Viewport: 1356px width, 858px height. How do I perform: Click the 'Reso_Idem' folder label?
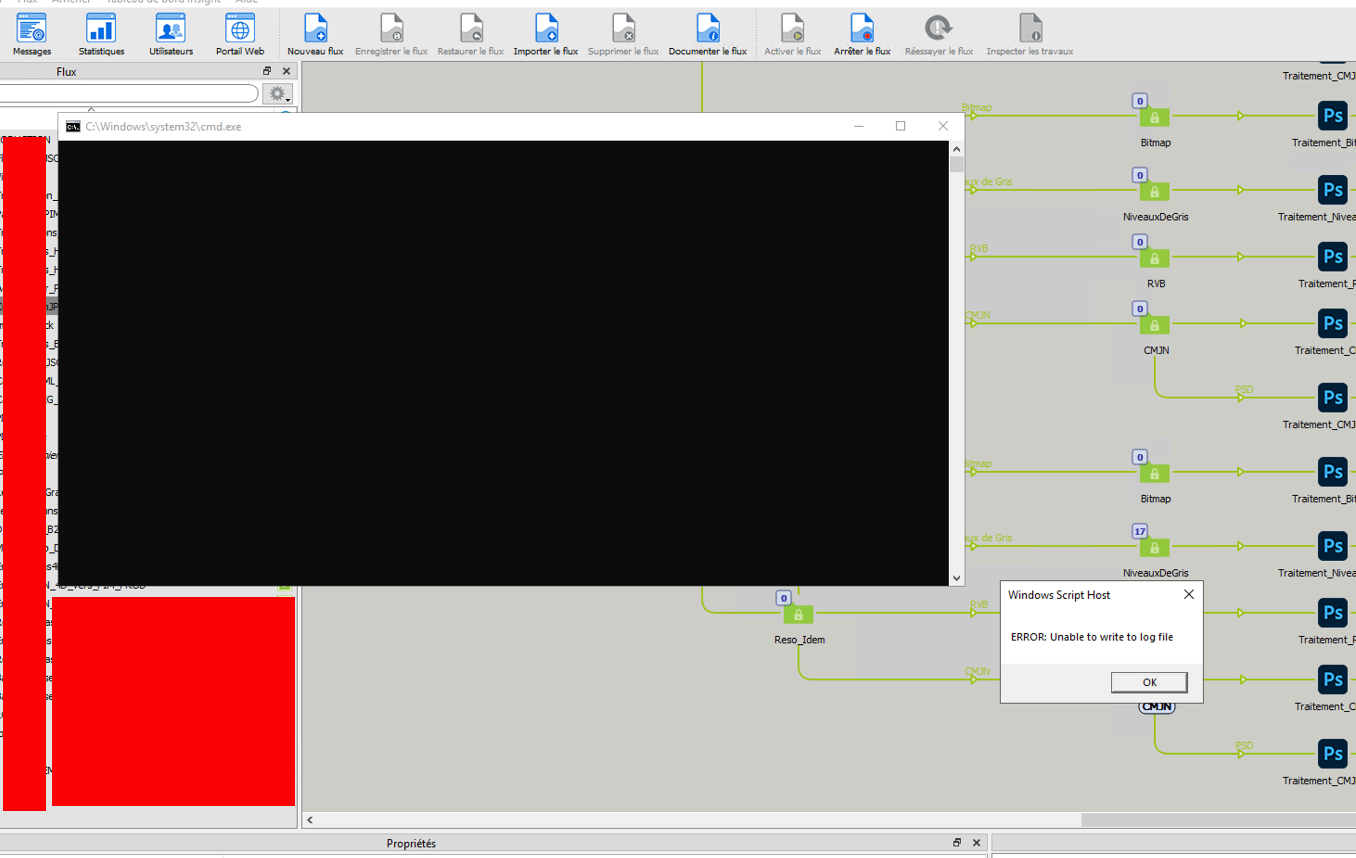pyautogui.click(x=800, y=640)
